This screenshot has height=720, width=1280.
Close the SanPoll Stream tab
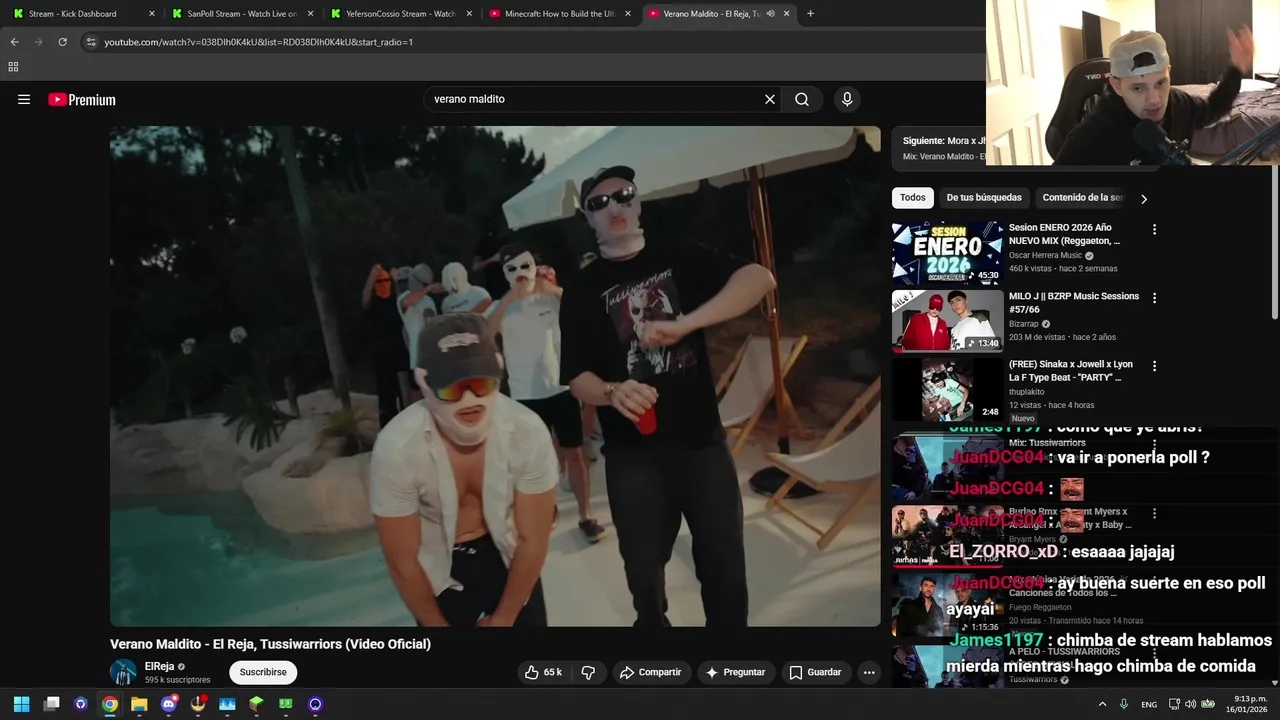[x=310, y=14]
